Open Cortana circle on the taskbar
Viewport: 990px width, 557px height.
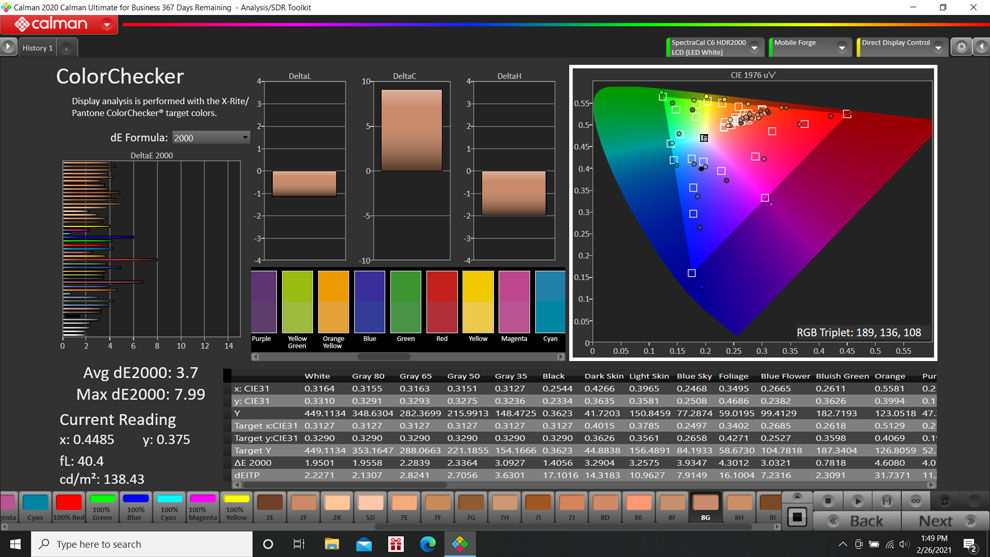pos(268,544)
